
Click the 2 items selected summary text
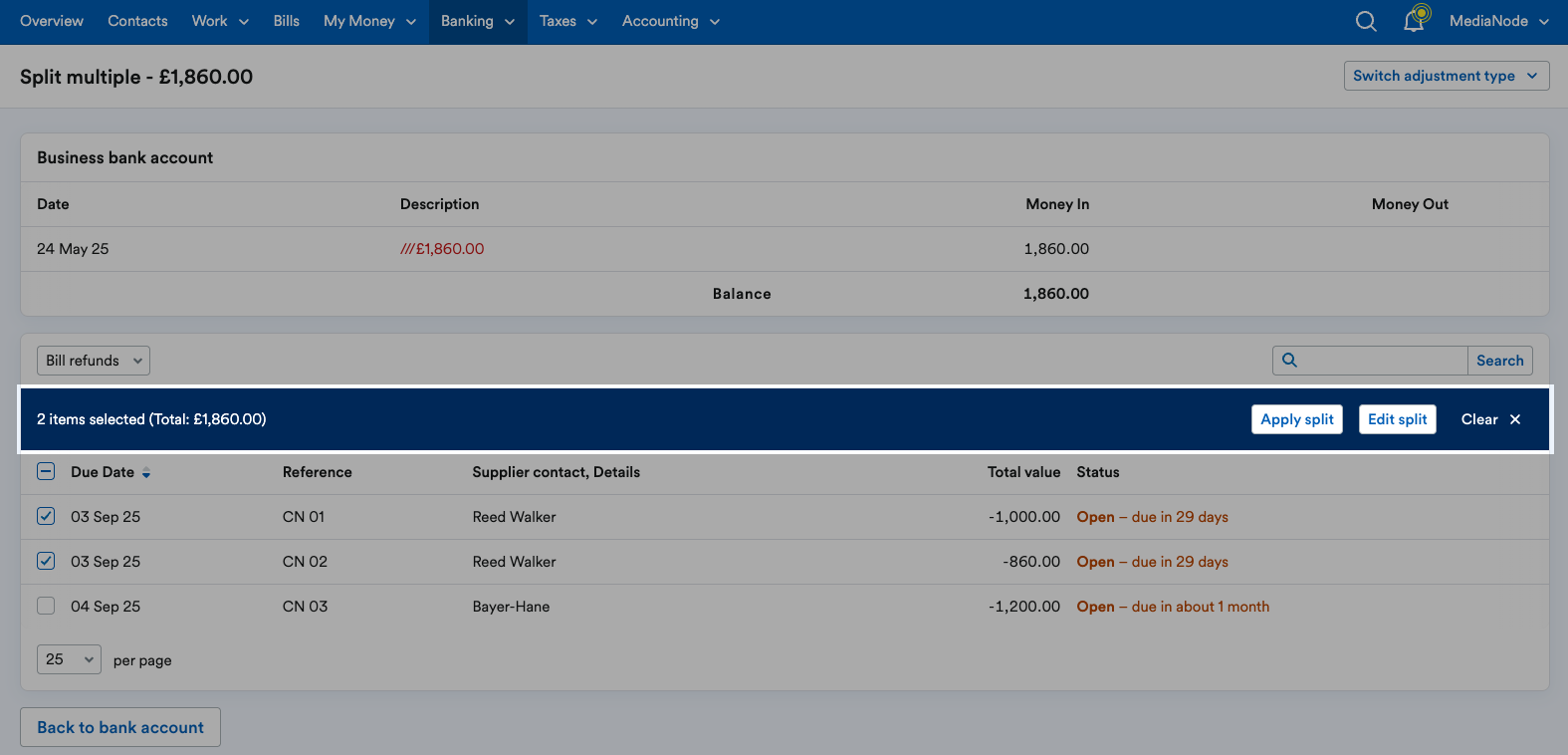(x=151, y=419)
